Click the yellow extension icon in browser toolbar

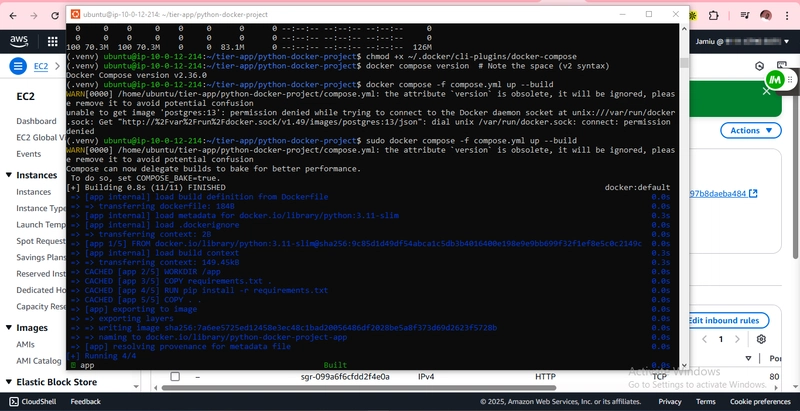click(693, 15)
